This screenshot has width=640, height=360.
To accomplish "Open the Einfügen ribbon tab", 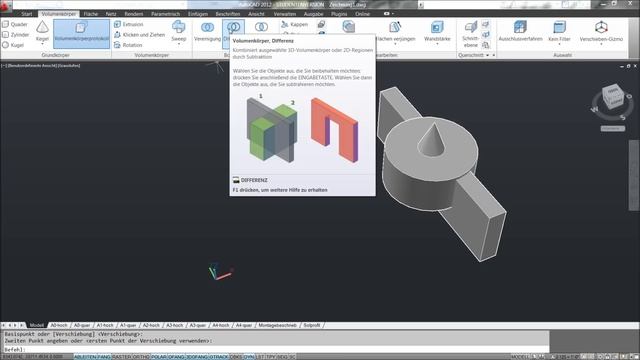I will pyautogui.click(x=198, y=14).
